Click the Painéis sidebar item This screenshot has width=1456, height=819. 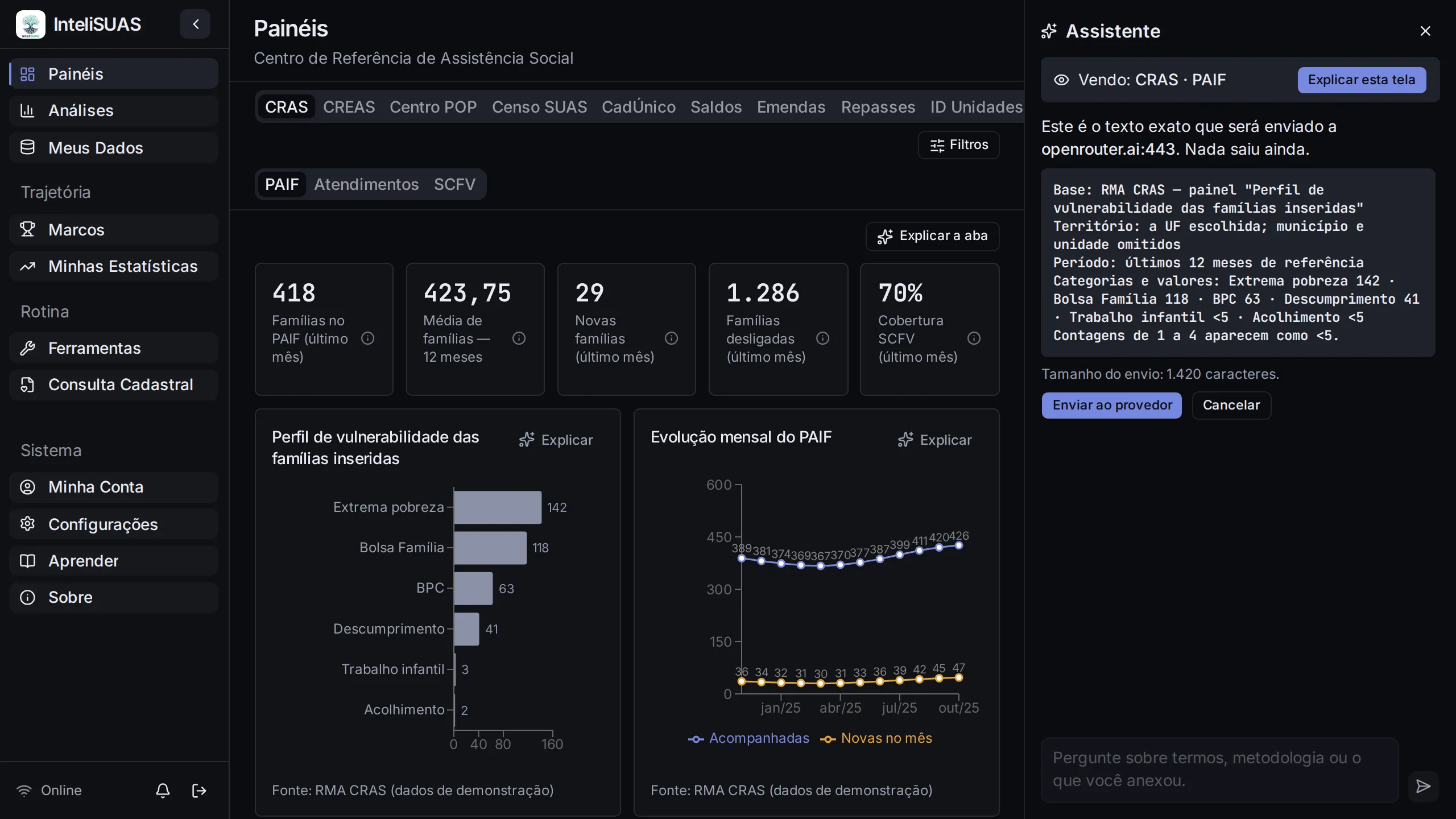[x=114, y=74]
